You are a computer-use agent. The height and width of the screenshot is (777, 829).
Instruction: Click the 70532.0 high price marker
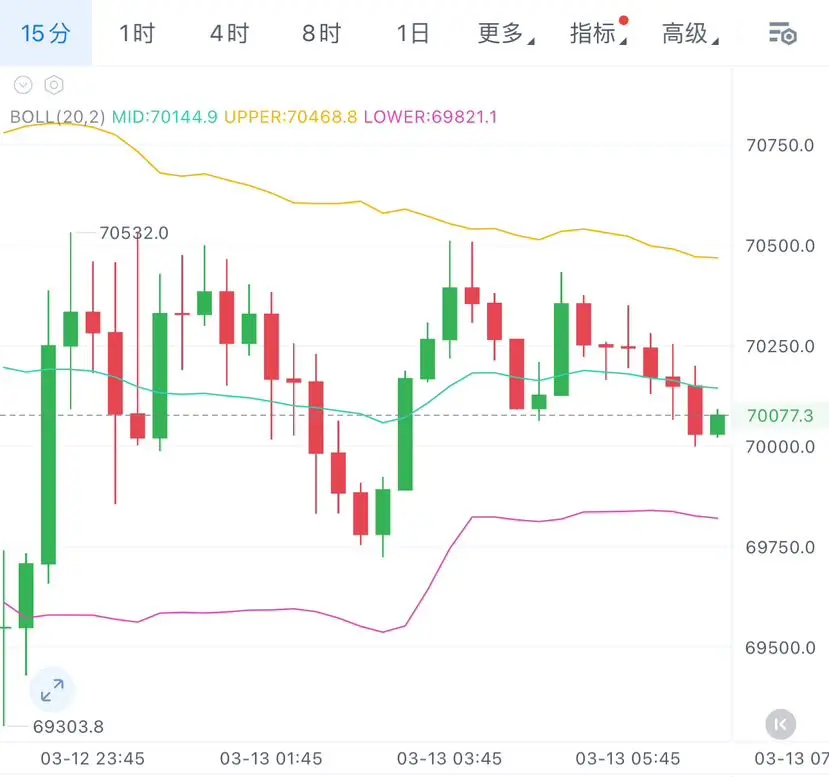tap(134, 233)
